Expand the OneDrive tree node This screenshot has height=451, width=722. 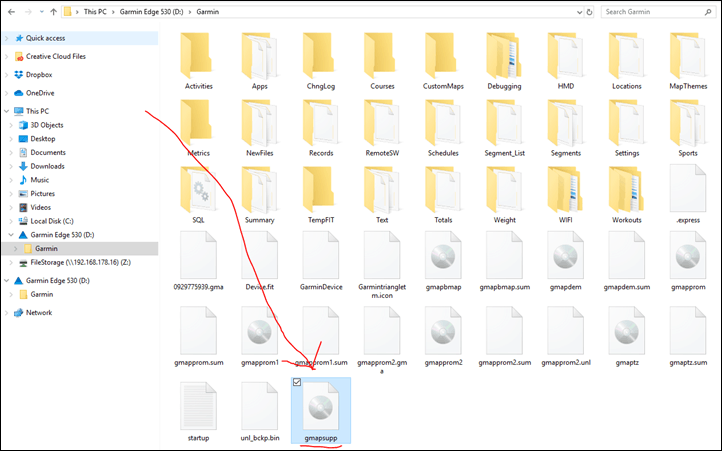6,93
